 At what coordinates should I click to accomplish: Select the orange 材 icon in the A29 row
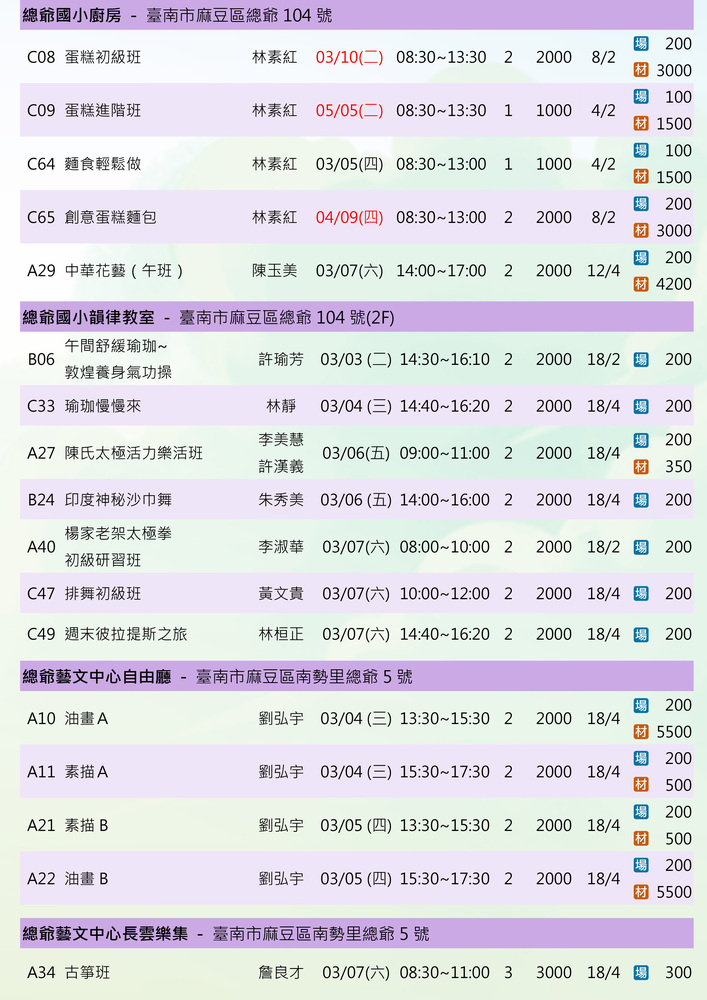[641, 284]
